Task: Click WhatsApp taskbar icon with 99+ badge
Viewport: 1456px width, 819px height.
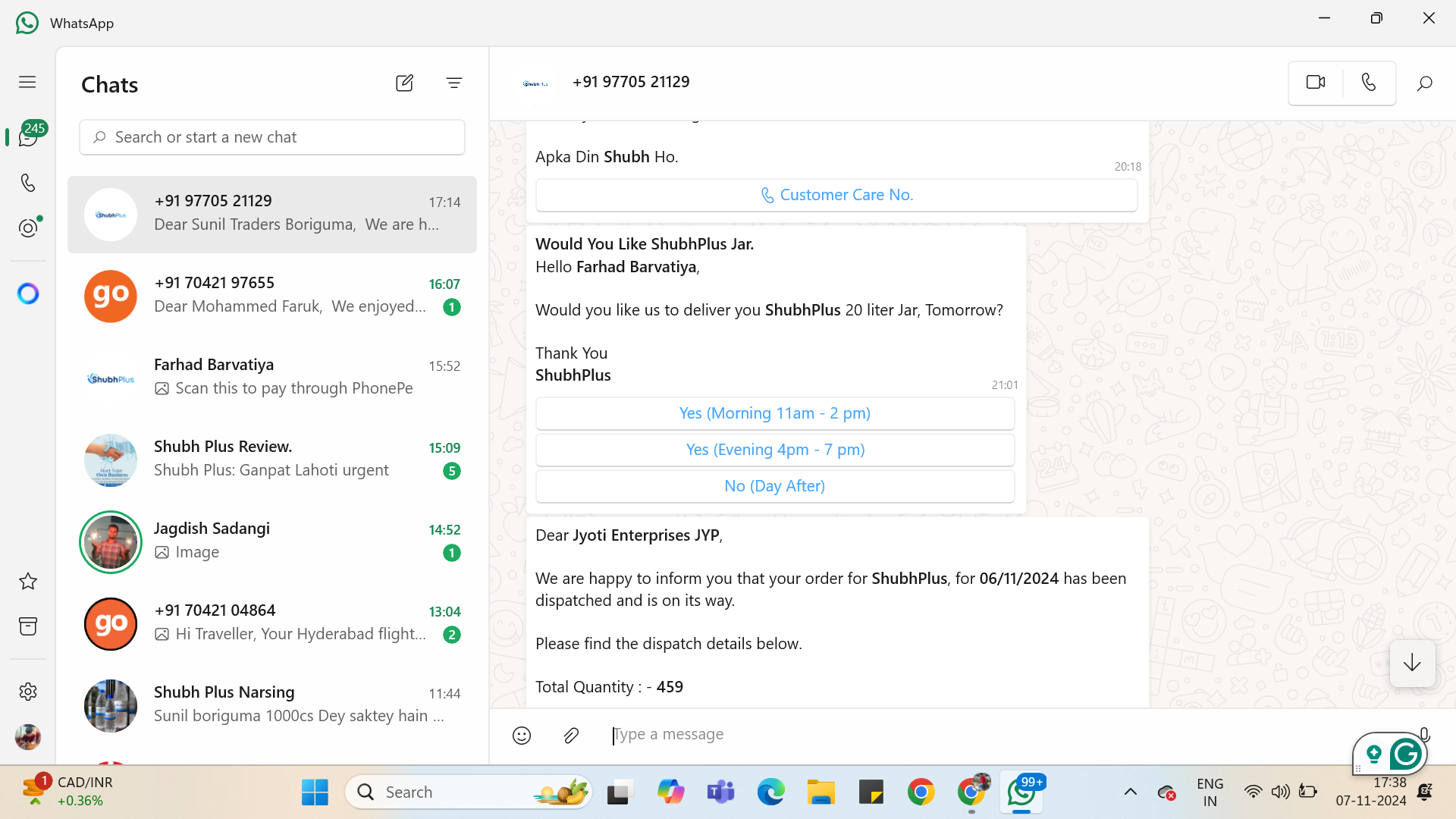Action: pos(1022,792)
